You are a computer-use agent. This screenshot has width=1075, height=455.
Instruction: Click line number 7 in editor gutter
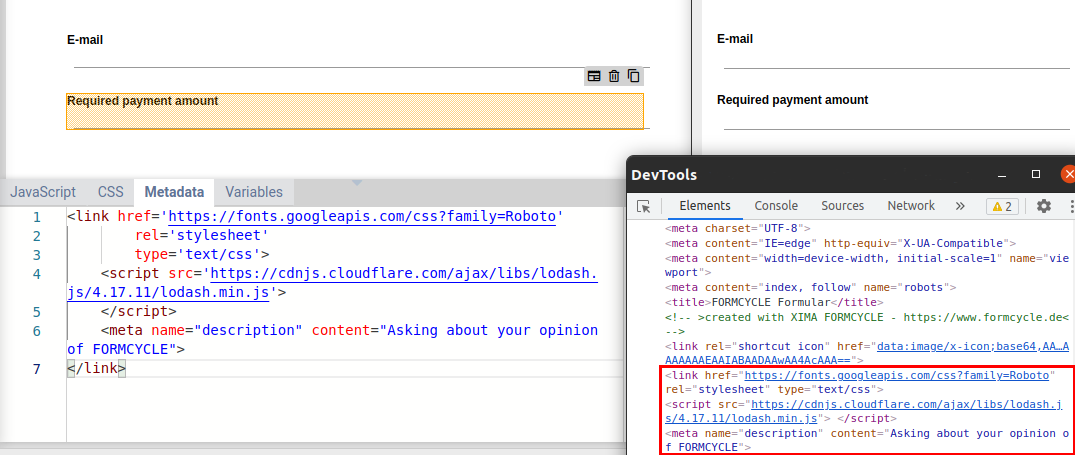[x=36, y=369]
